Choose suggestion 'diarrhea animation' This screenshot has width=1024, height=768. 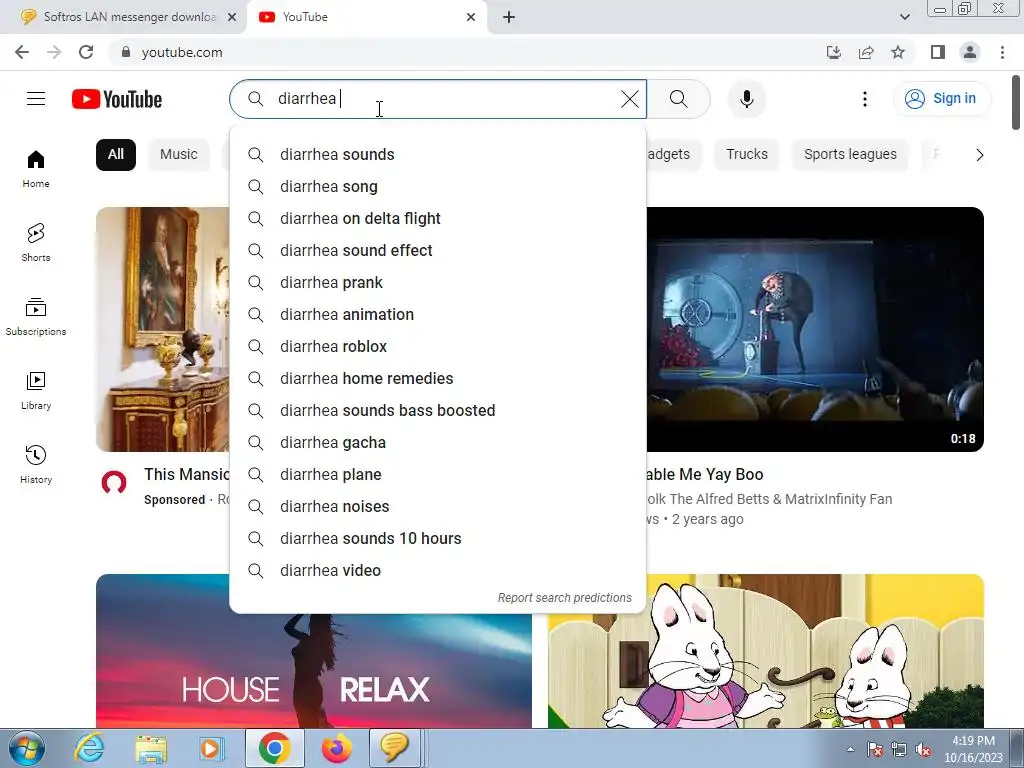(x=438, y=315)
